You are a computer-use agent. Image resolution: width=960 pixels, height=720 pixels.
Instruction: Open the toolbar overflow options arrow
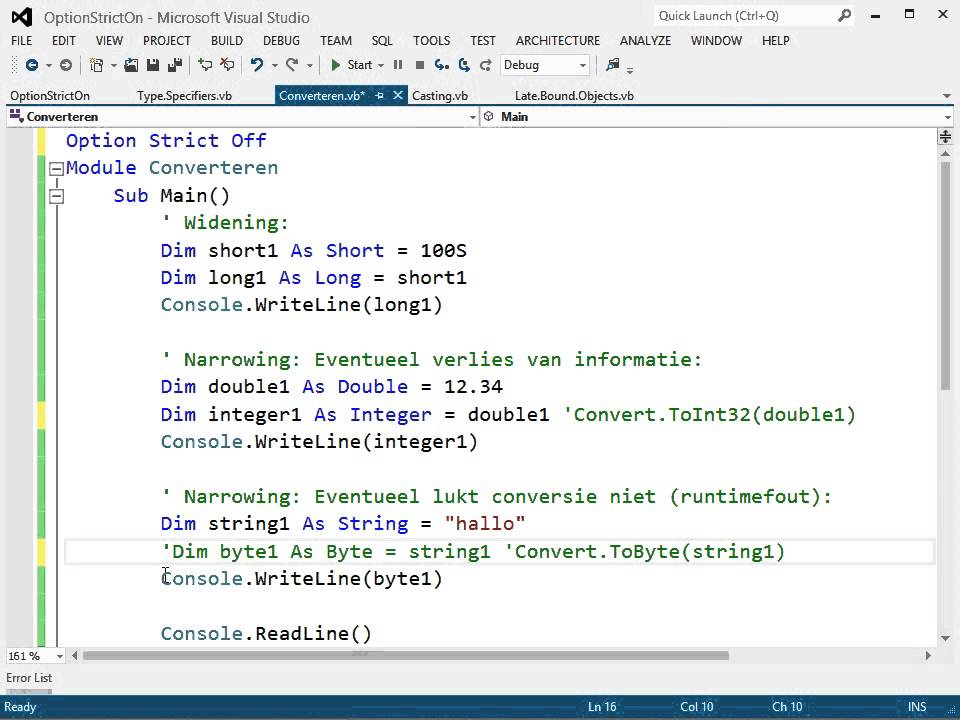coord(630,70)
